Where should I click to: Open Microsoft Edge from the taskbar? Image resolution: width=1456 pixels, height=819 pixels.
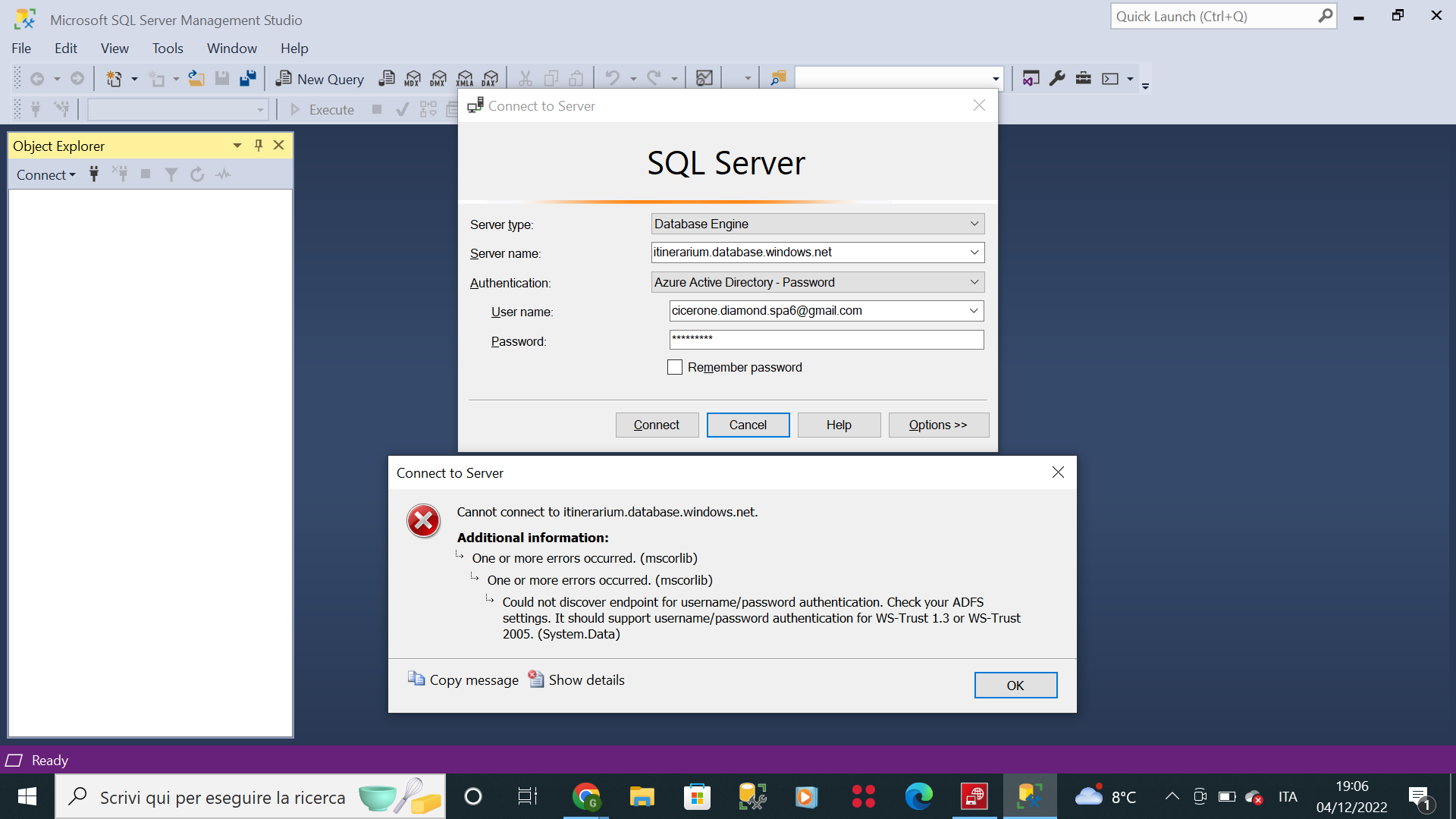click(918, 796)
